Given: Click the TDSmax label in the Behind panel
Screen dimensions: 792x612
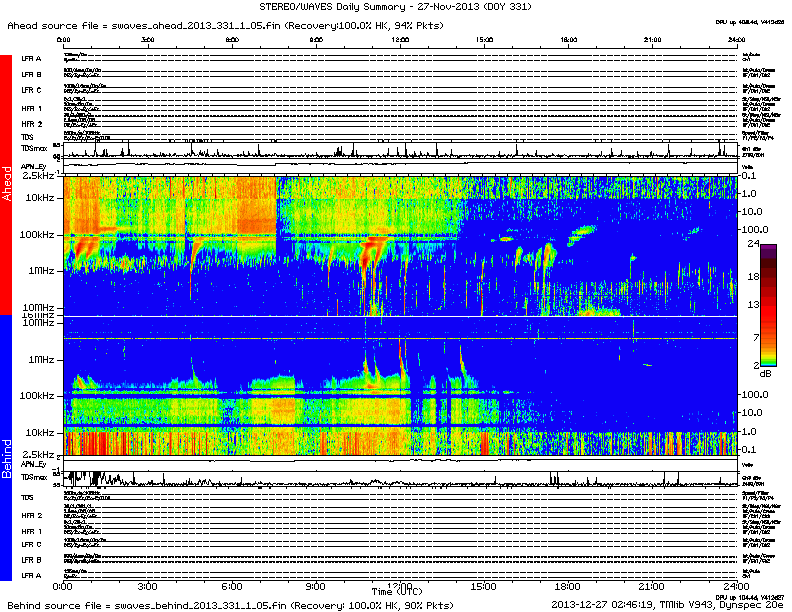Looking at the screenshot, I should click(35, 481).
